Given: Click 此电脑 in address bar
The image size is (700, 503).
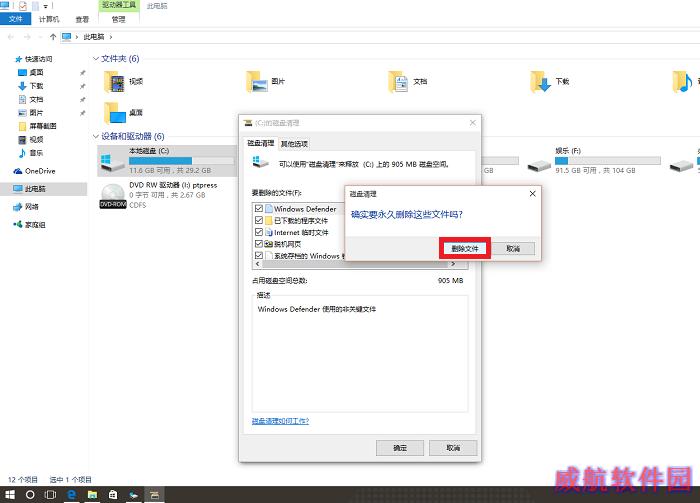Looking at the screenshot, I should pyautogui.click(x=94, y=37).
